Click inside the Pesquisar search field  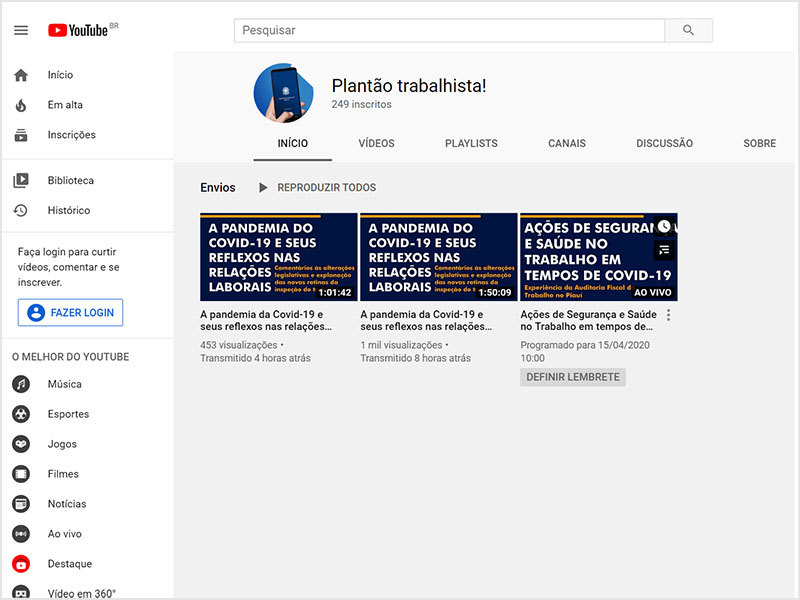(x=449, y=30)
